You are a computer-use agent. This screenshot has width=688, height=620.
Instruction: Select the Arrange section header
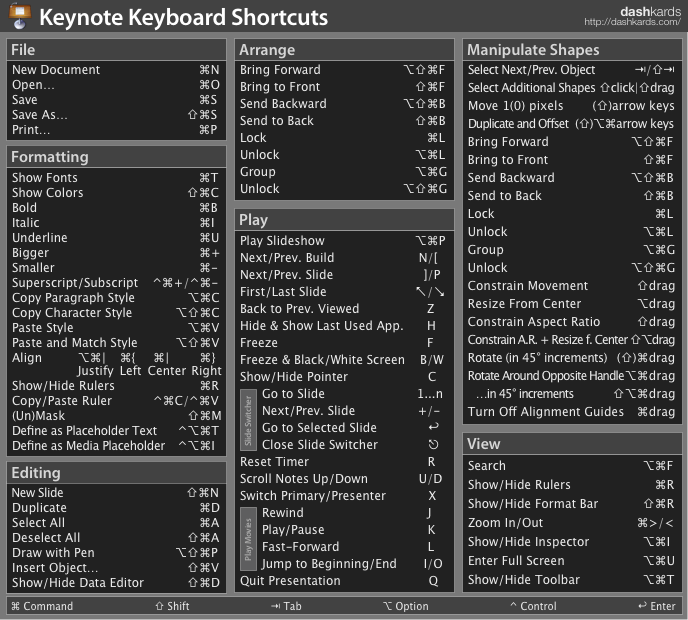point(344,50)
